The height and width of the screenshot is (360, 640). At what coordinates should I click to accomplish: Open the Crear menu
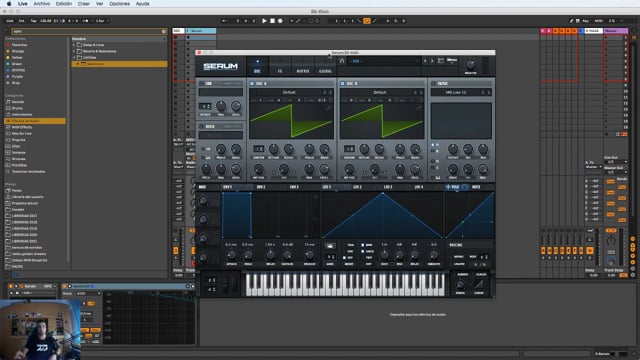click(x=84, y=4)
